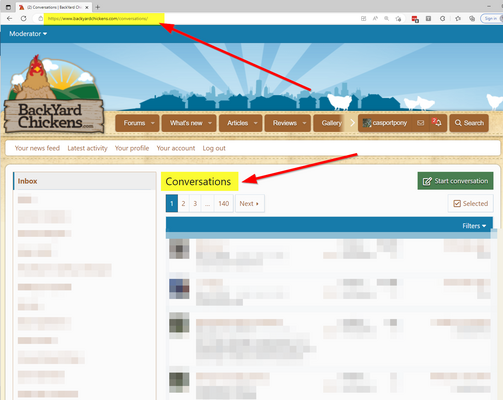This screenshot has height=400, width=503.
Task: Click the Log out link
Action: 214,148
